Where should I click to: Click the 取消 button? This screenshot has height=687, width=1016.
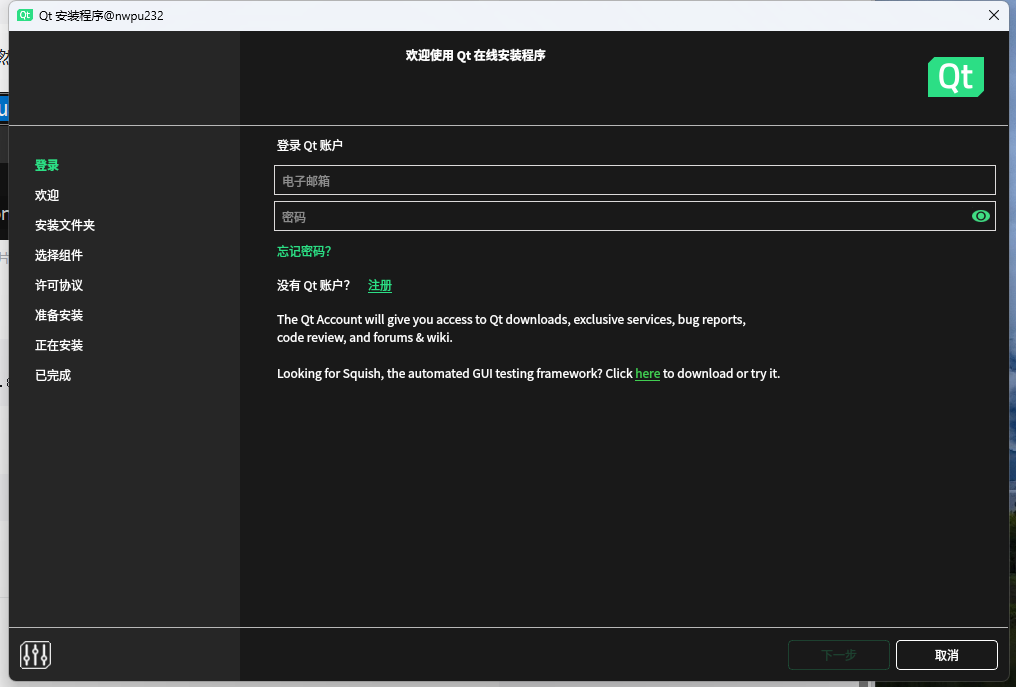coord(946,655)
